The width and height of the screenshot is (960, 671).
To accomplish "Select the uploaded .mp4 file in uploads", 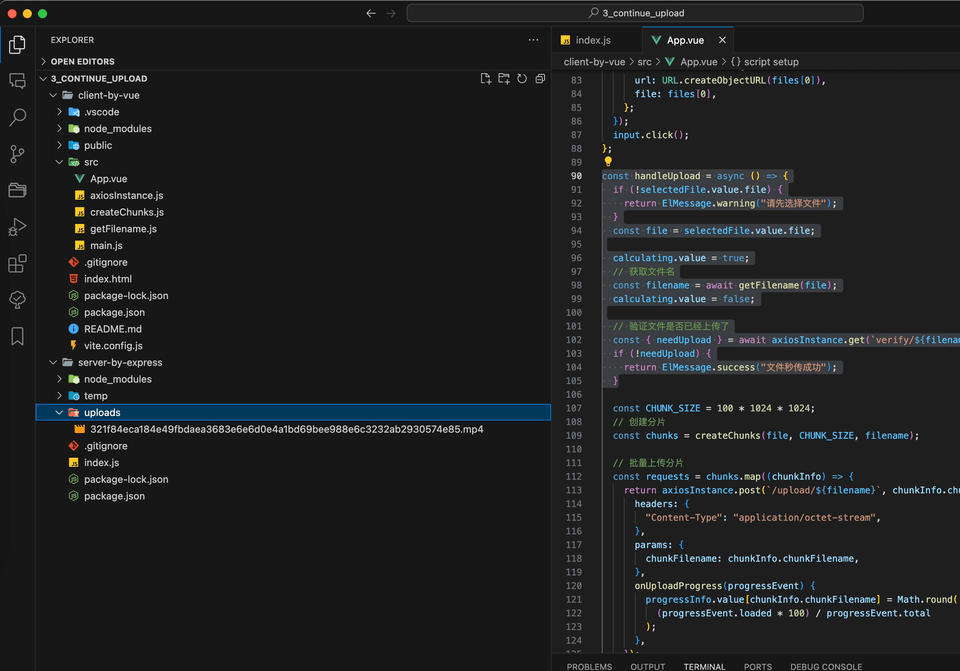I will click(293, 429).
